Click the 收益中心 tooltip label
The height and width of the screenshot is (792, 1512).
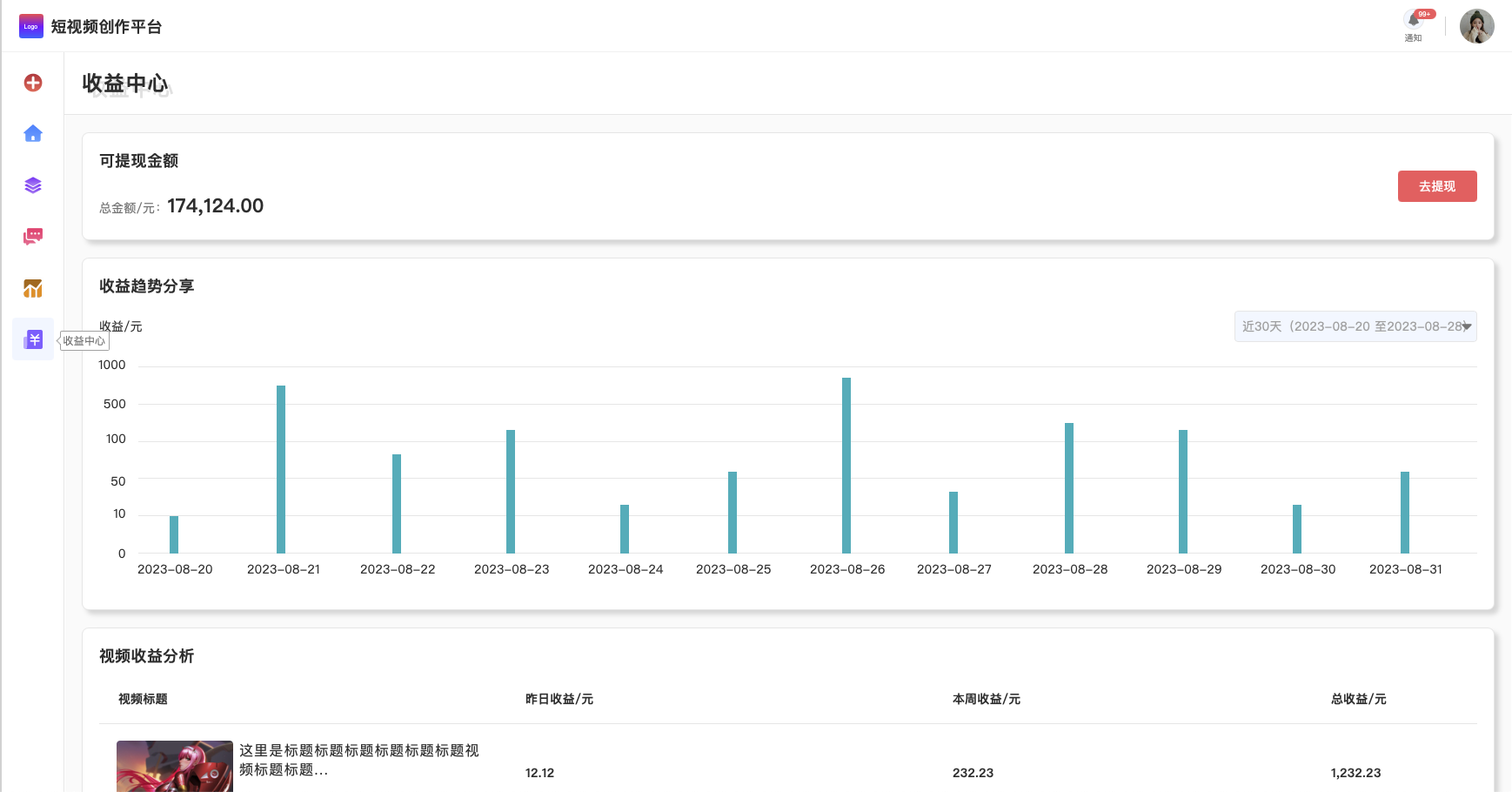(x=84, y=341)
